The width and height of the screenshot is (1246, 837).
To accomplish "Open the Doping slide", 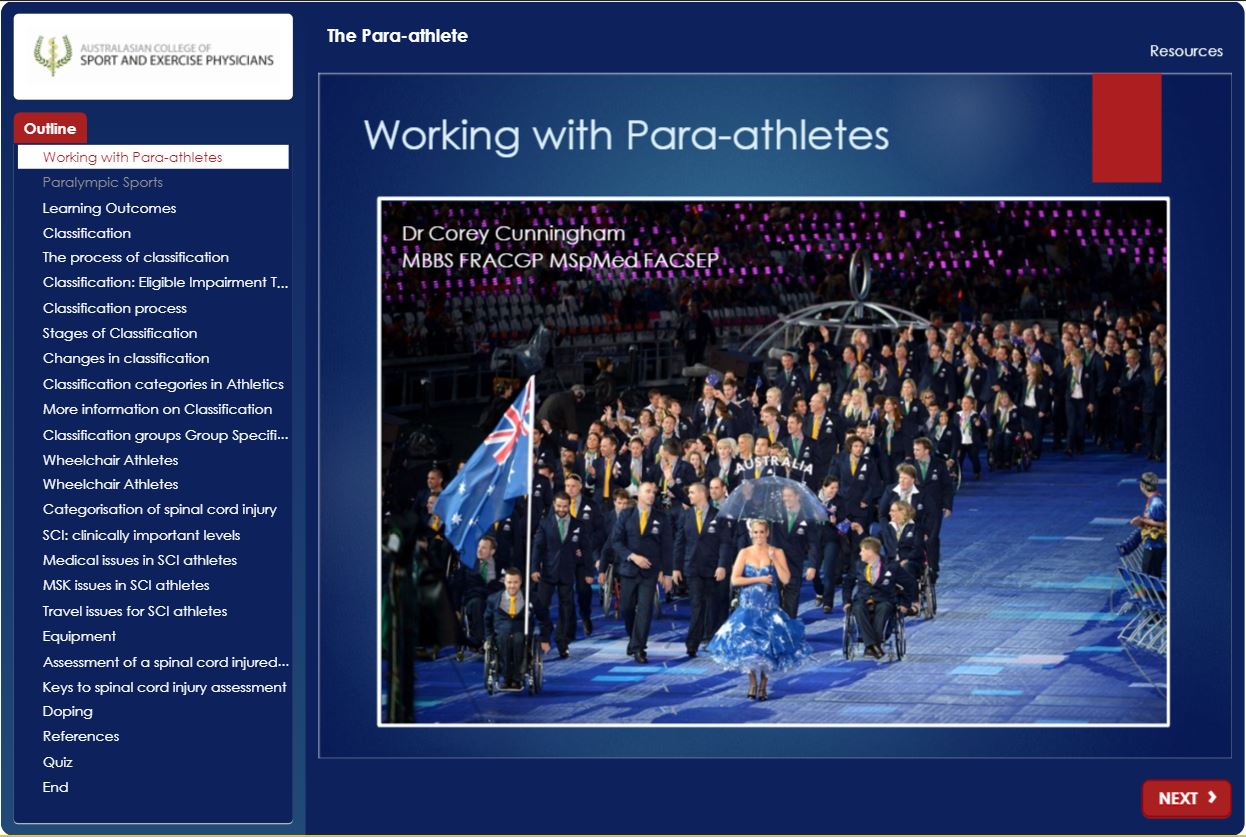I will (68, 711).
